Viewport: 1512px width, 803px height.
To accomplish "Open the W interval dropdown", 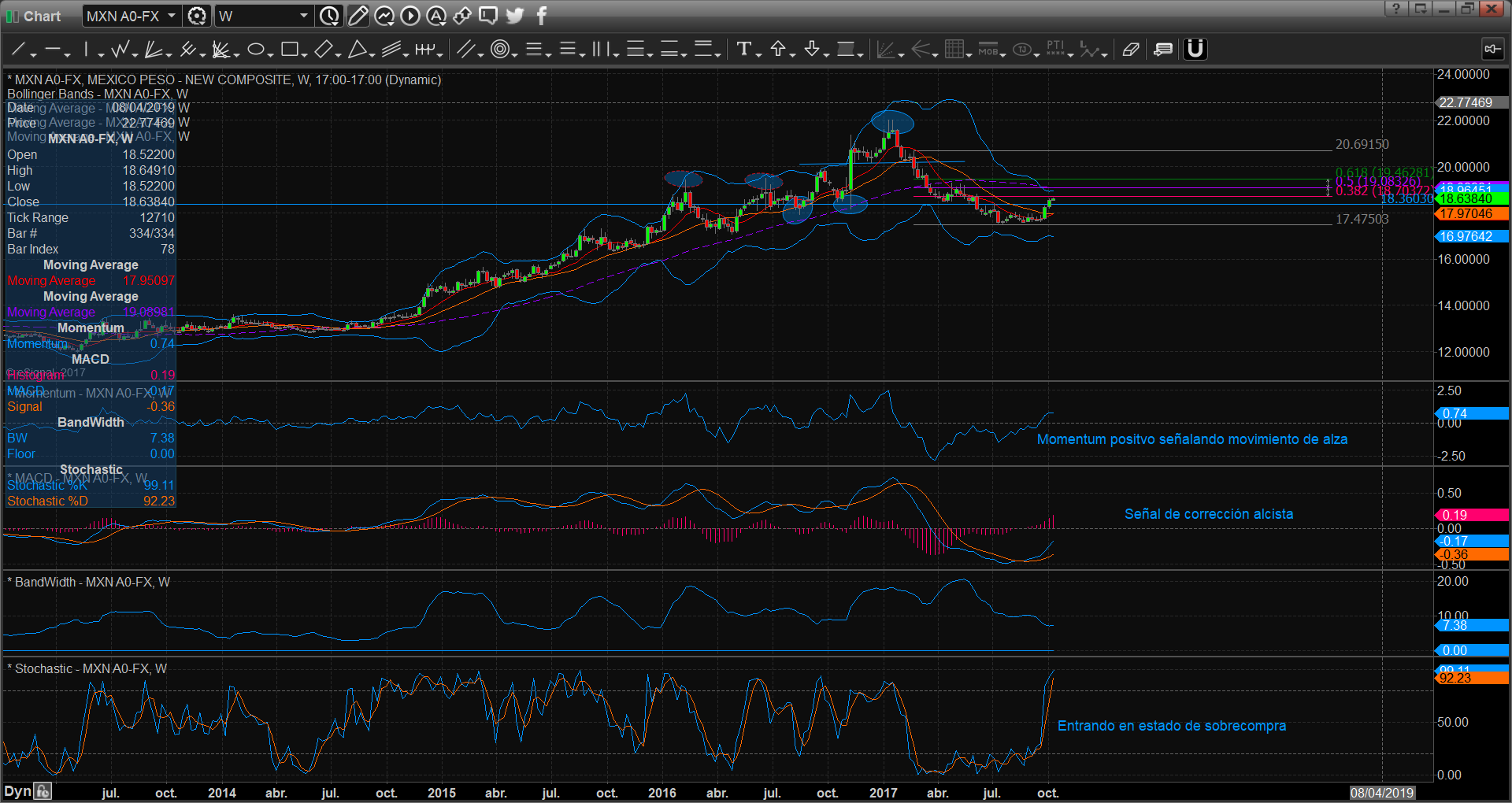I will 304,16.
